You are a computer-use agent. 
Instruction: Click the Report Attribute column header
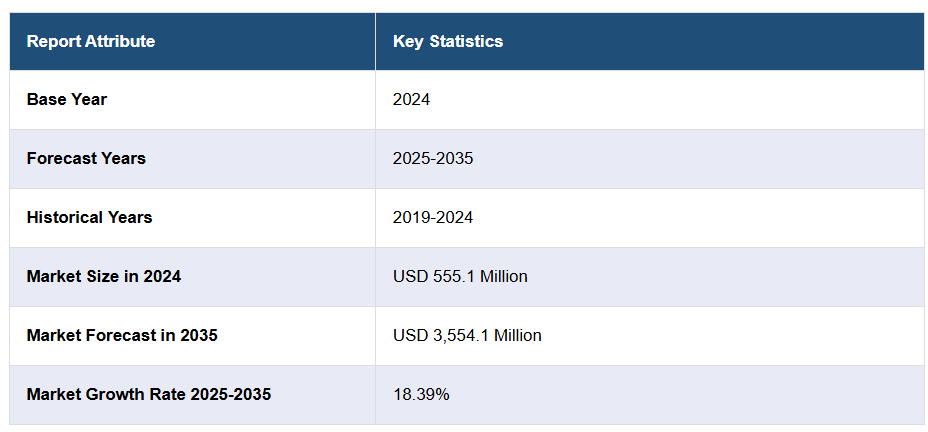point(91,41)
